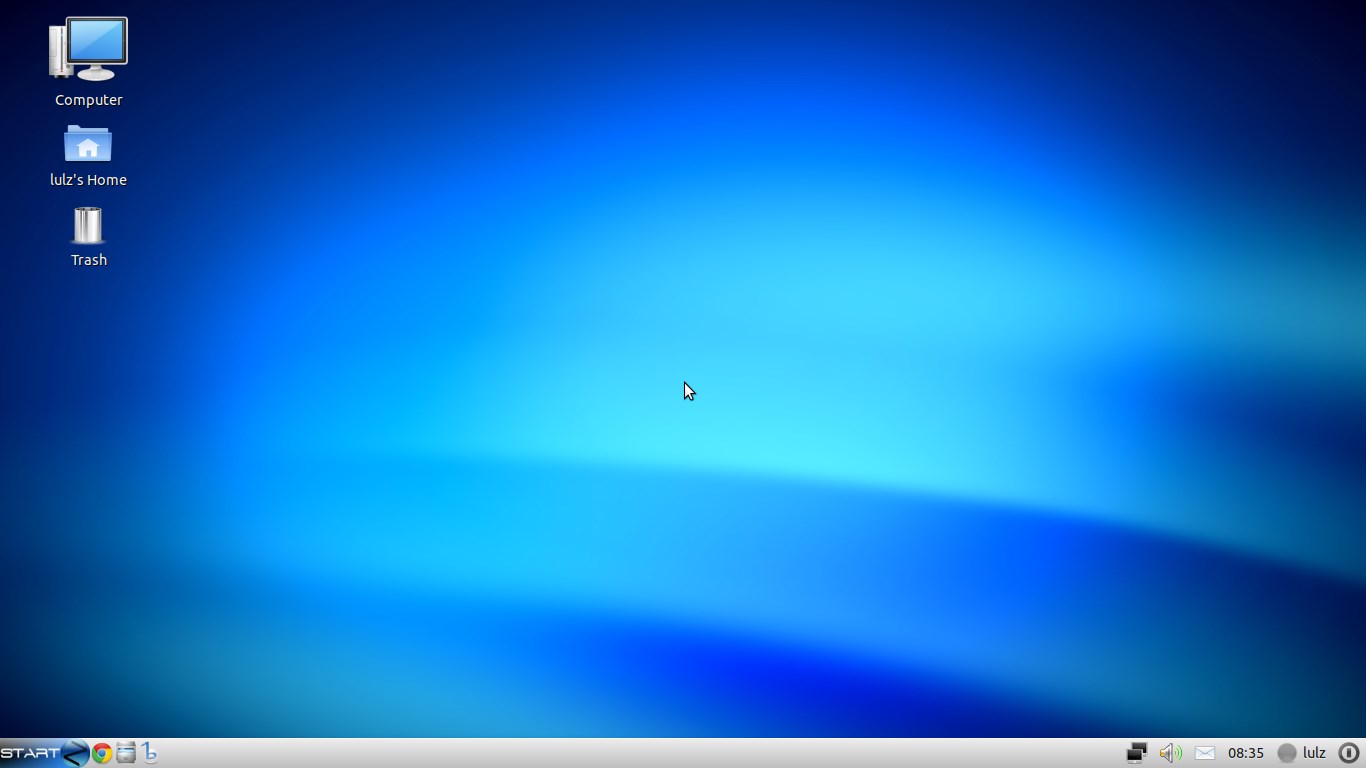Launch the blue 'b' application icon

coord(150,753)
